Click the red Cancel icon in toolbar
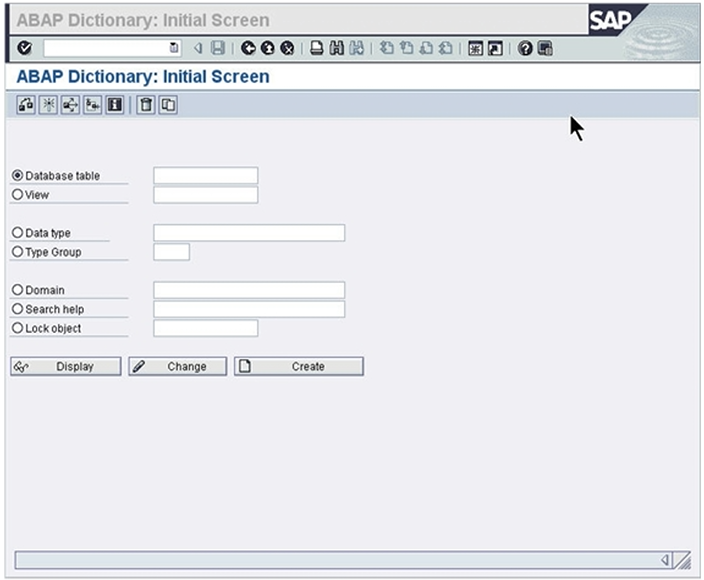 point(287,48)
